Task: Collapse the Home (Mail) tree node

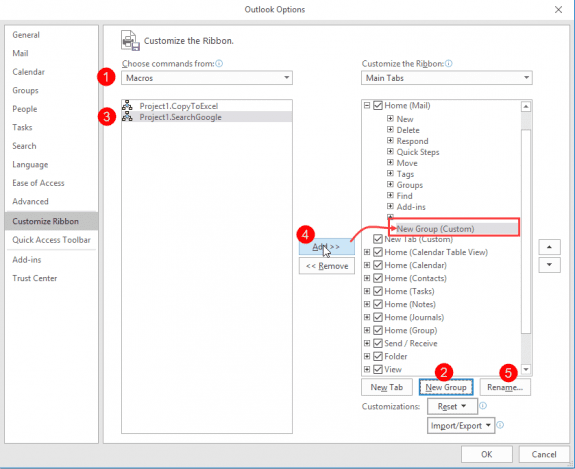Action: tap(367, 106)
